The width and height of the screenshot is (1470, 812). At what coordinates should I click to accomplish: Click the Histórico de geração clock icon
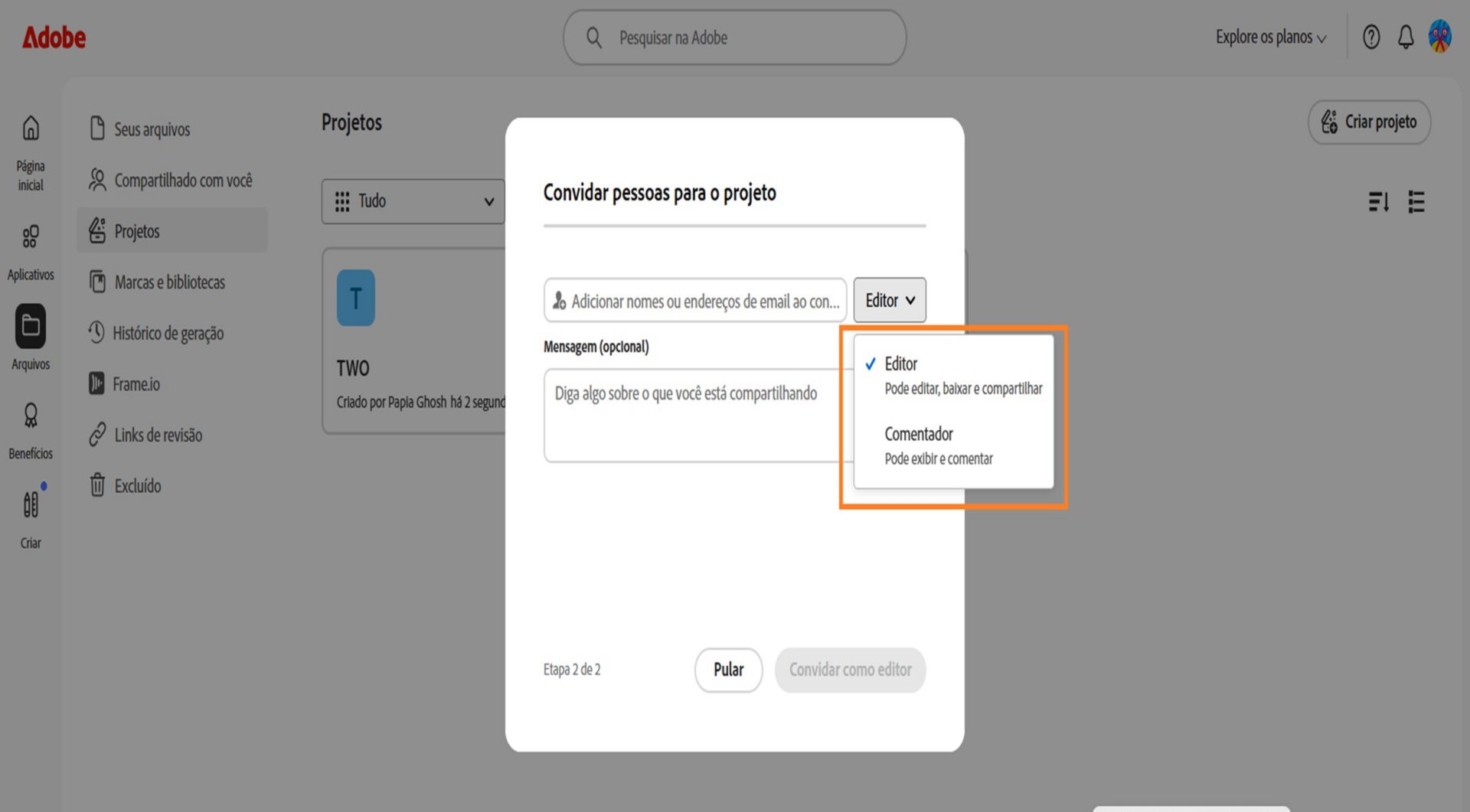click(x=96, y=331)
